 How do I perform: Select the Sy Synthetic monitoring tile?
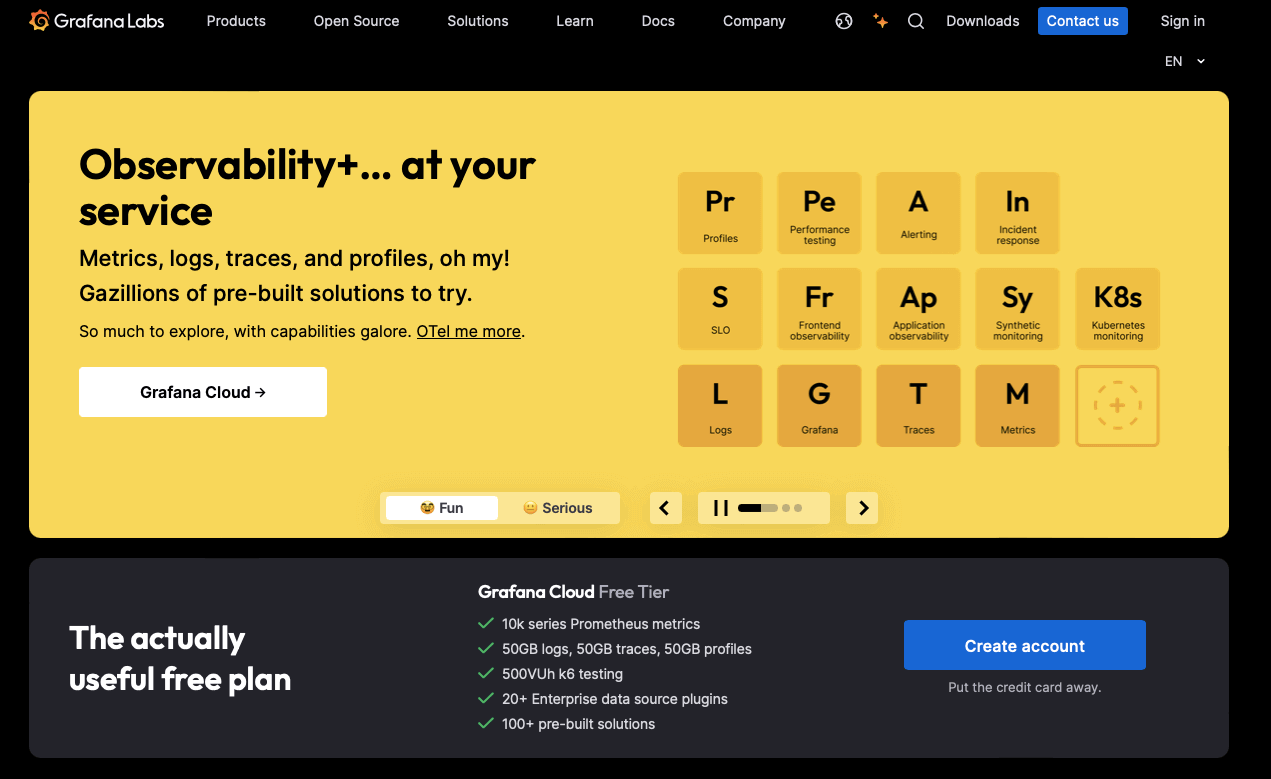tap(1017, 309)
